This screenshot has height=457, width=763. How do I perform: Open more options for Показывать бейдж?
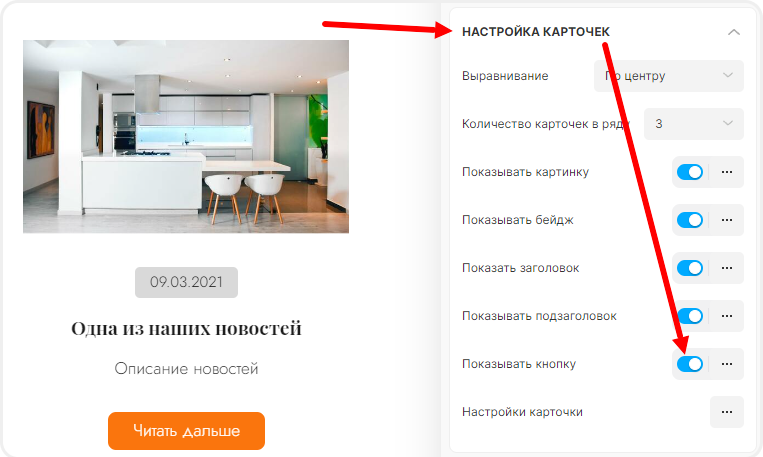click(727, 220)
